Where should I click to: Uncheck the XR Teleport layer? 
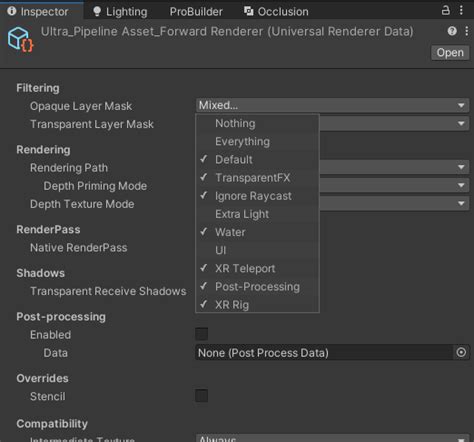tap(257, 268)
